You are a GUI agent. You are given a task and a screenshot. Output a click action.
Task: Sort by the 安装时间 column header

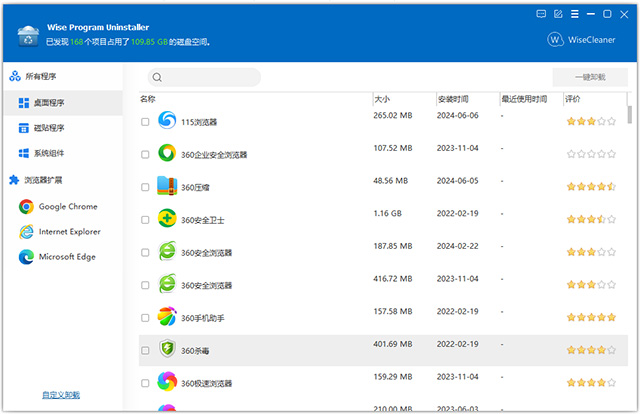point(453,99)
